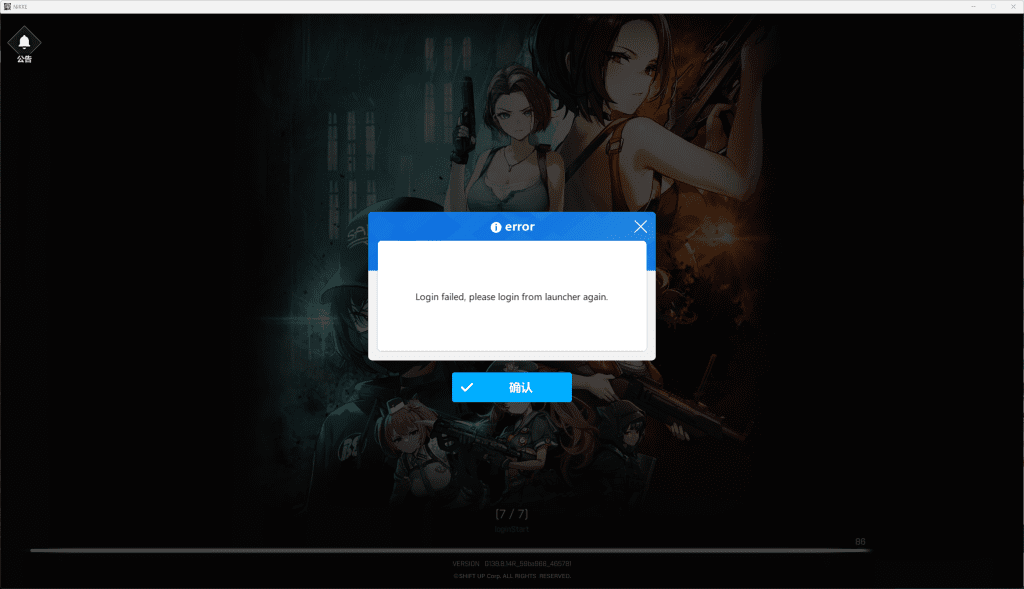Image resolution: width=1024 pixels, height=589 pixels.
Task: Click the 'Login failed' error message text
Action: (511, 297)
